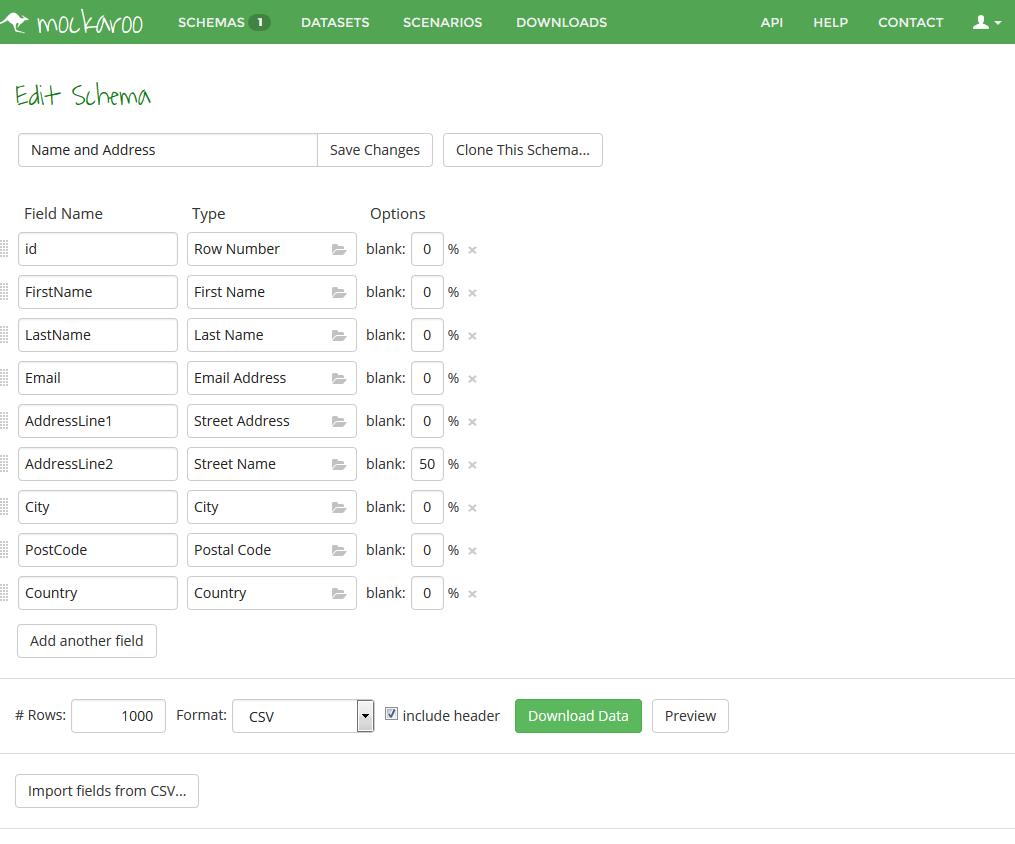Remove the id field via the × icon

[x=471, y=249]
